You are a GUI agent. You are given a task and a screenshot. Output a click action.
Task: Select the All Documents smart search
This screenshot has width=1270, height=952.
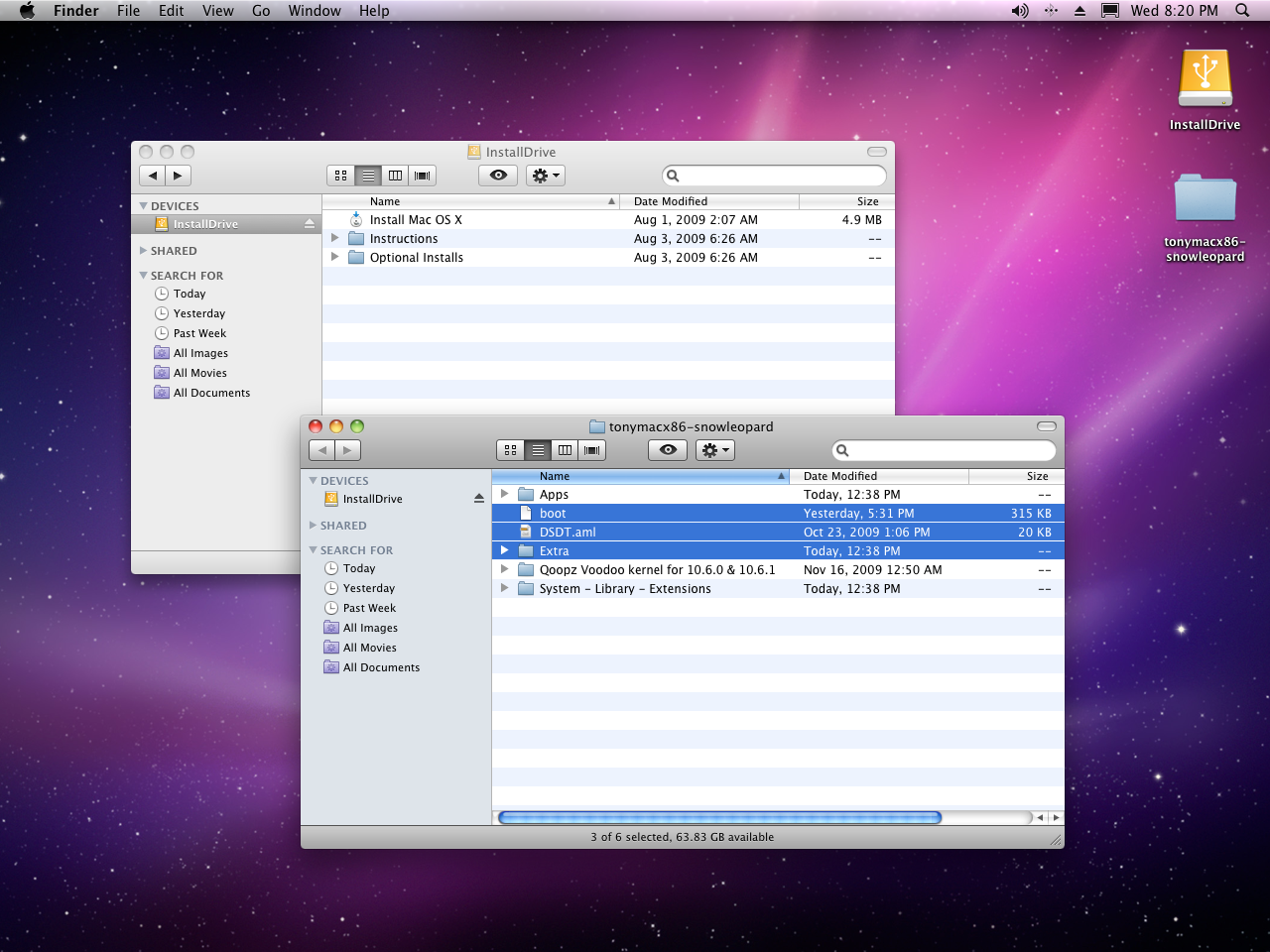tap(381, 667)
